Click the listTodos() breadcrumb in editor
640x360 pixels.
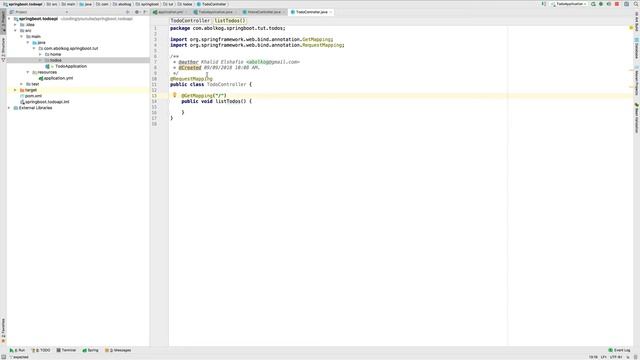[x=230, y=20]
